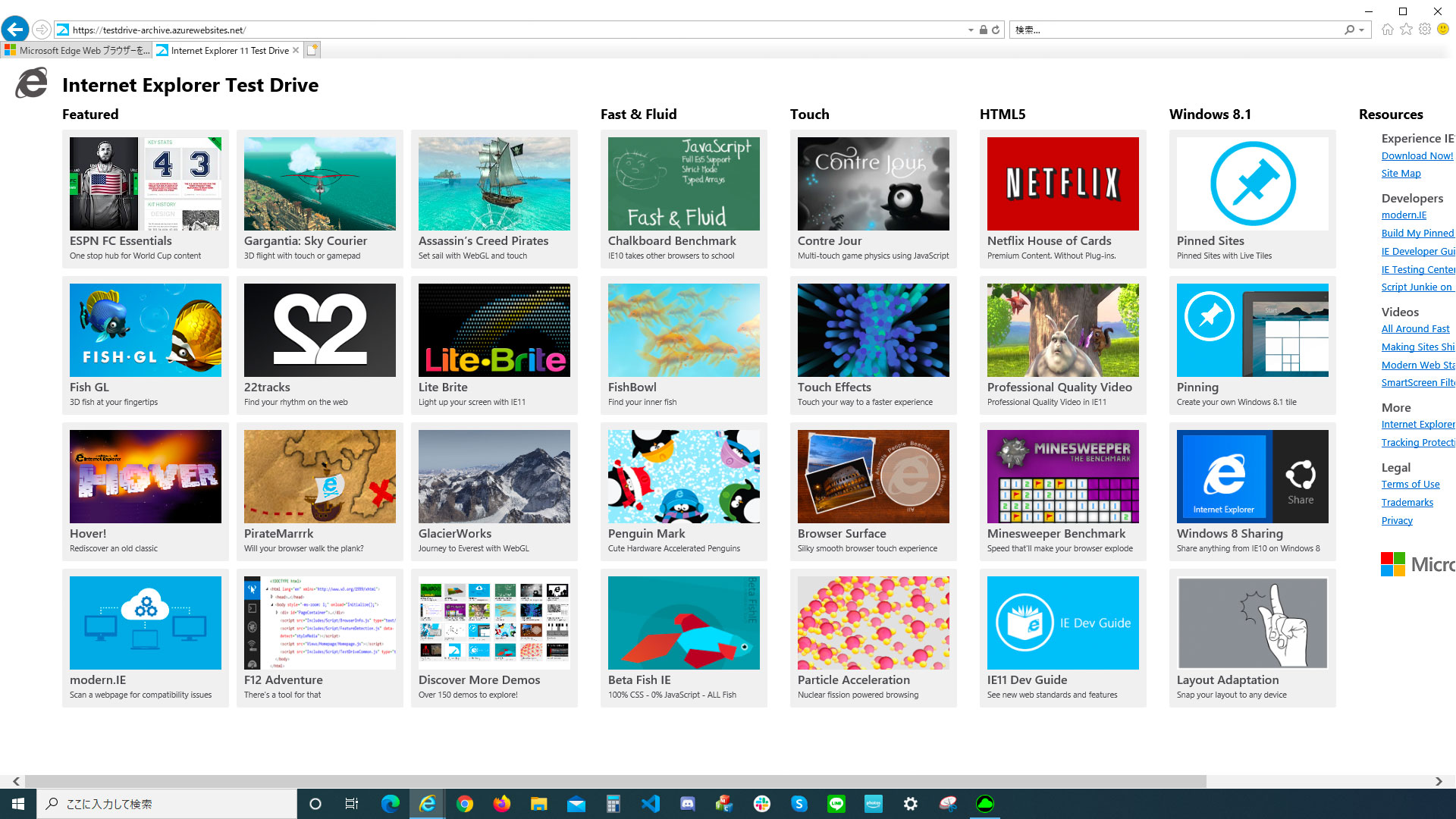This screenshot has width=1456, height=819.
Task: Open the Tools gear icon
Action: (x=1424, y=30)
